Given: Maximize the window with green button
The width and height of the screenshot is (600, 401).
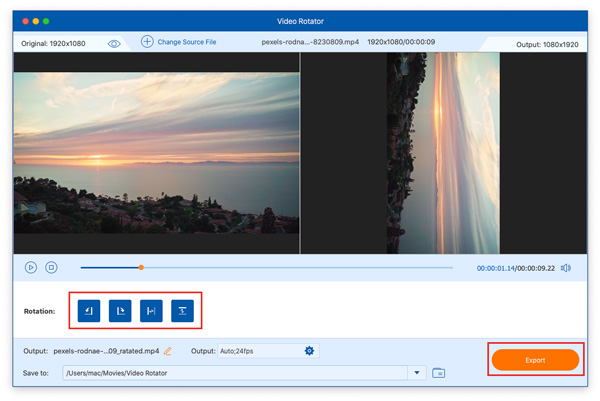Looking at the screenshot, I should tap(46, 21).
